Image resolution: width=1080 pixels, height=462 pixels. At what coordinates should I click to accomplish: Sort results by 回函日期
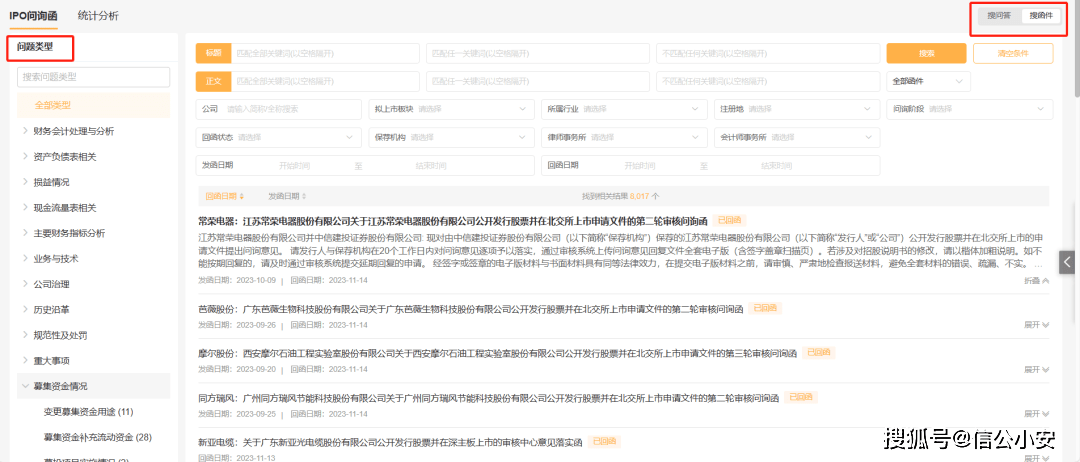point(225,196)
